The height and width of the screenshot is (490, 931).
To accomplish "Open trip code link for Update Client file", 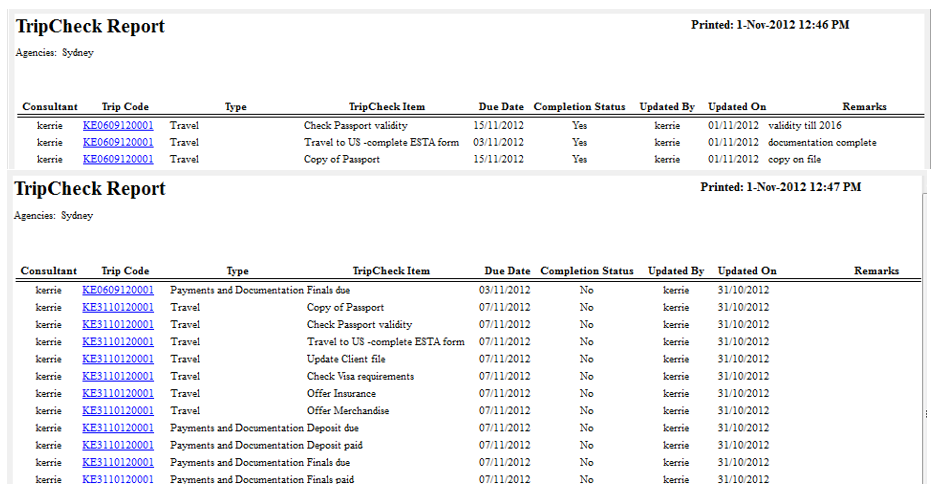I will [x=118, y=359].
